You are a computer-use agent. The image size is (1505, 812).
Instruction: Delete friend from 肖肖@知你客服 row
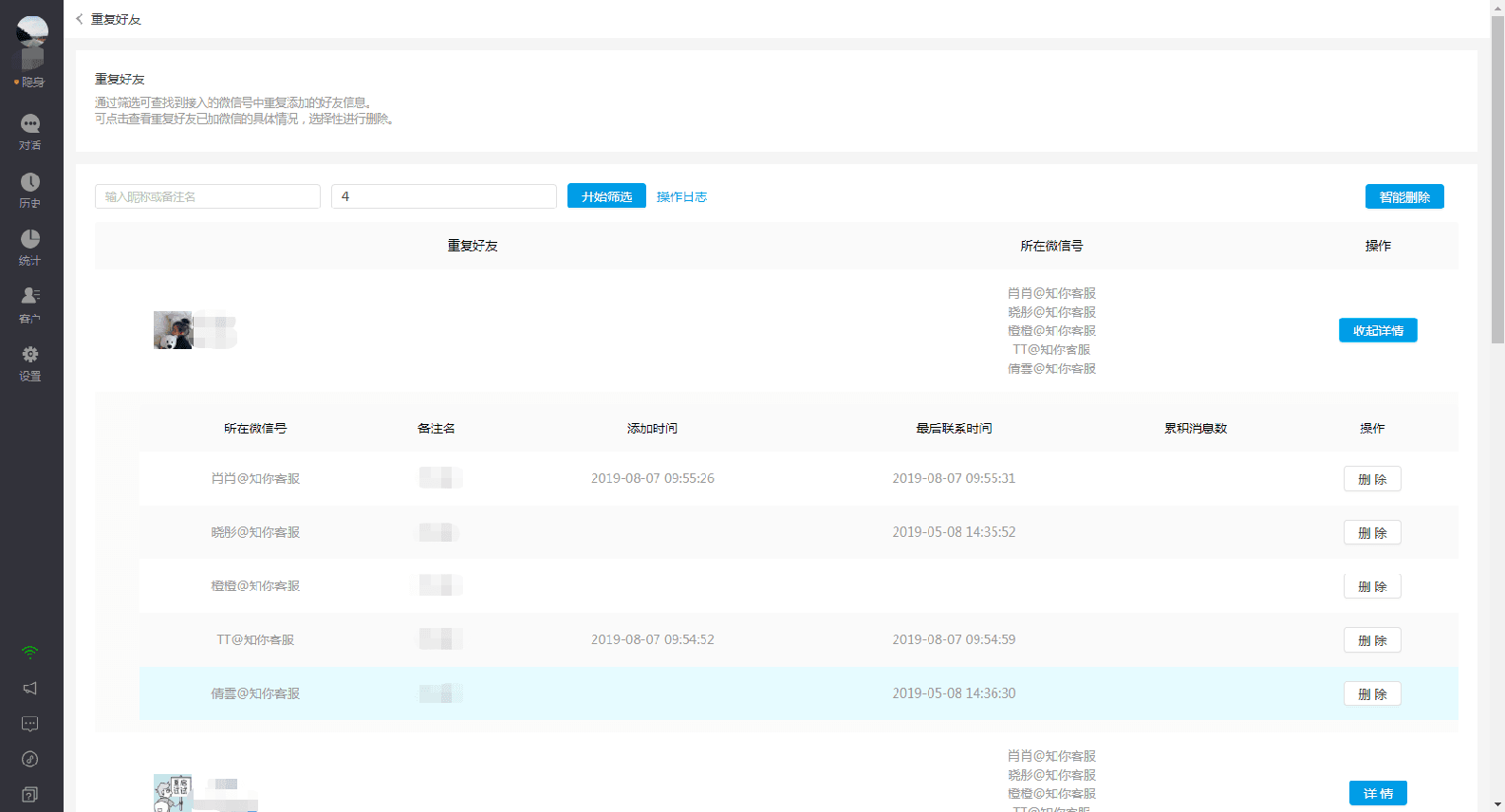[1372, 479]
